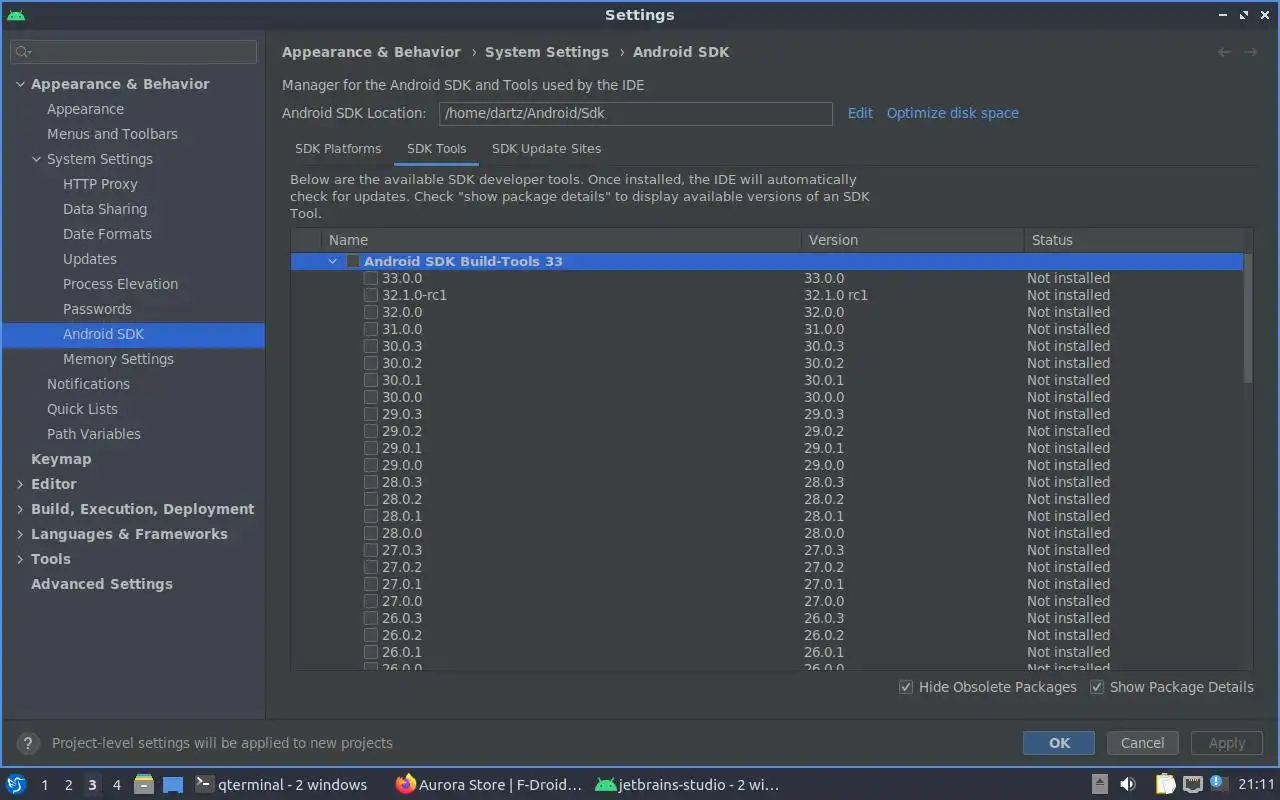This screenshot has width=1280, height=800.
Task: Check the 29.0.2 build tools checkbox
Action: point(370,431)
